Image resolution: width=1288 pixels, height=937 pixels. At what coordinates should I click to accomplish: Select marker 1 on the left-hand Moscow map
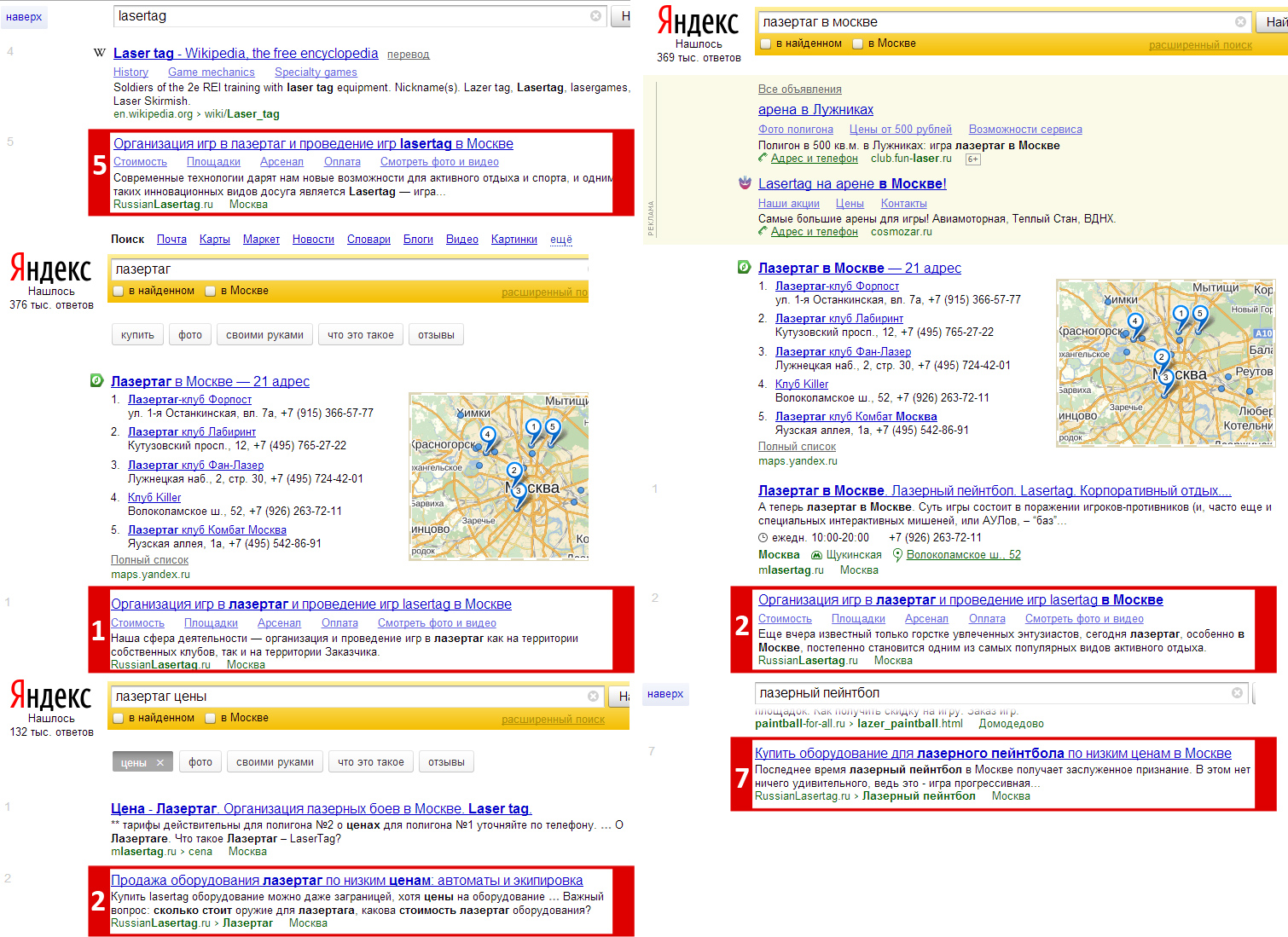pyautogui.click(x=533, y=428)
